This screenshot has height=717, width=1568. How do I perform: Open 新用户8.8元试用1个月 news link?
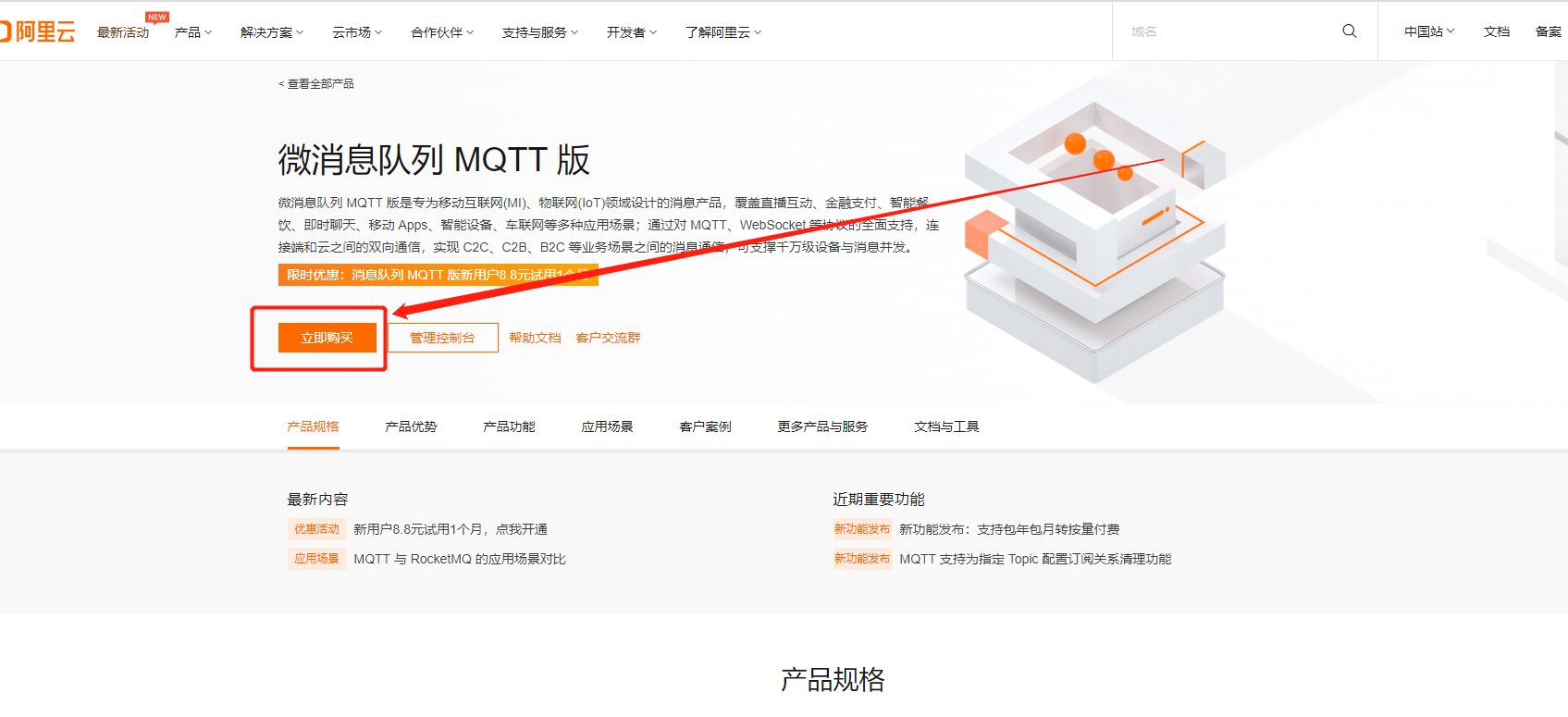pyautogui.click(x=451, y=529)
